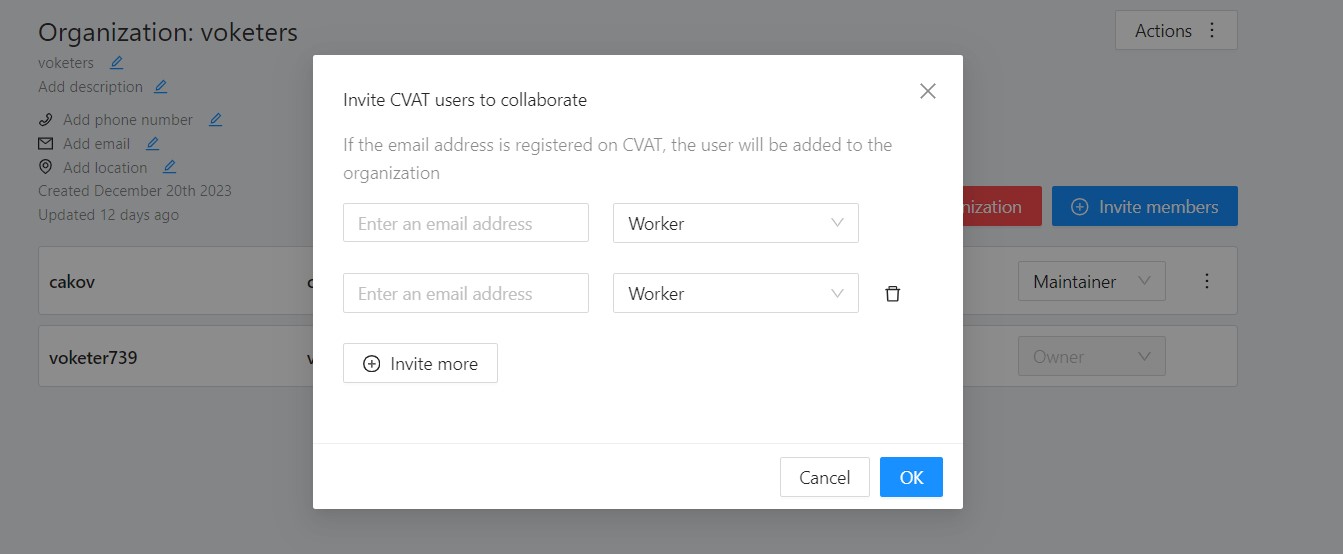Focus first email address input field

465,223
